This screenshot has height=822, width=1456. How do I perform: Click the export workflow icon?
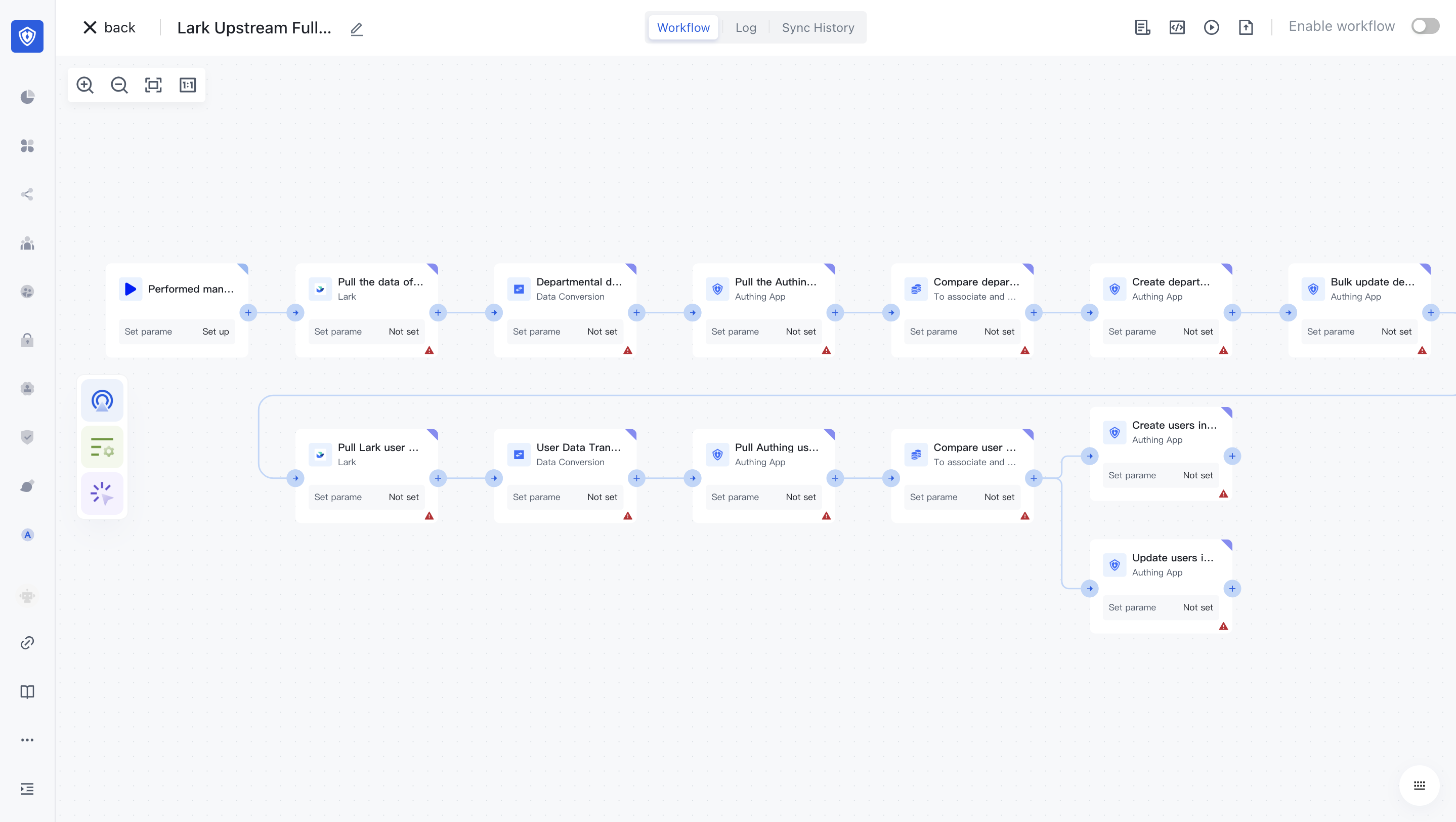coord(1246,27)
